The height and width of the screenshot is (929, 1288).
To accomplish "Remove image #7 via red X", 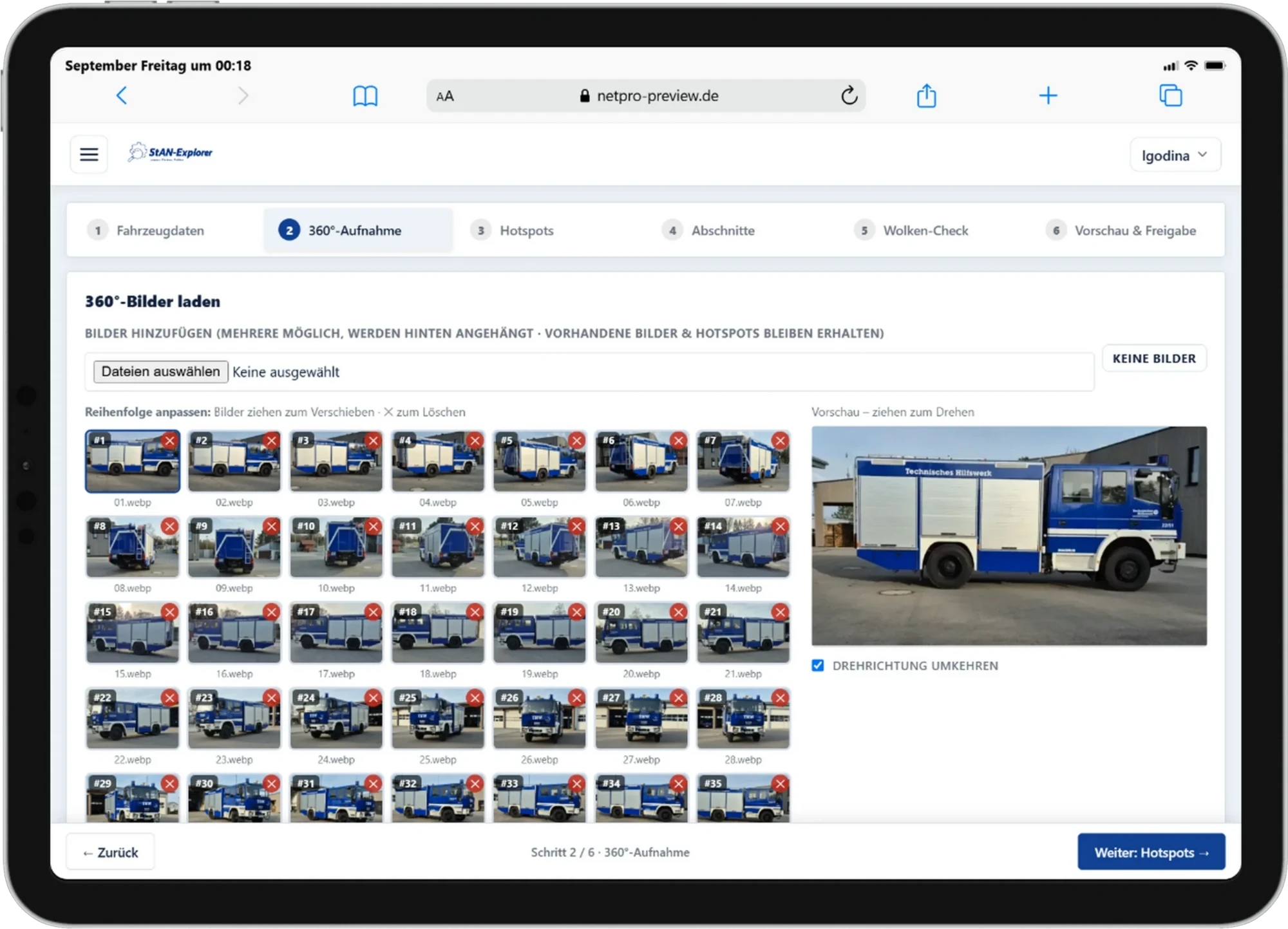I will [x=781, y=440].
